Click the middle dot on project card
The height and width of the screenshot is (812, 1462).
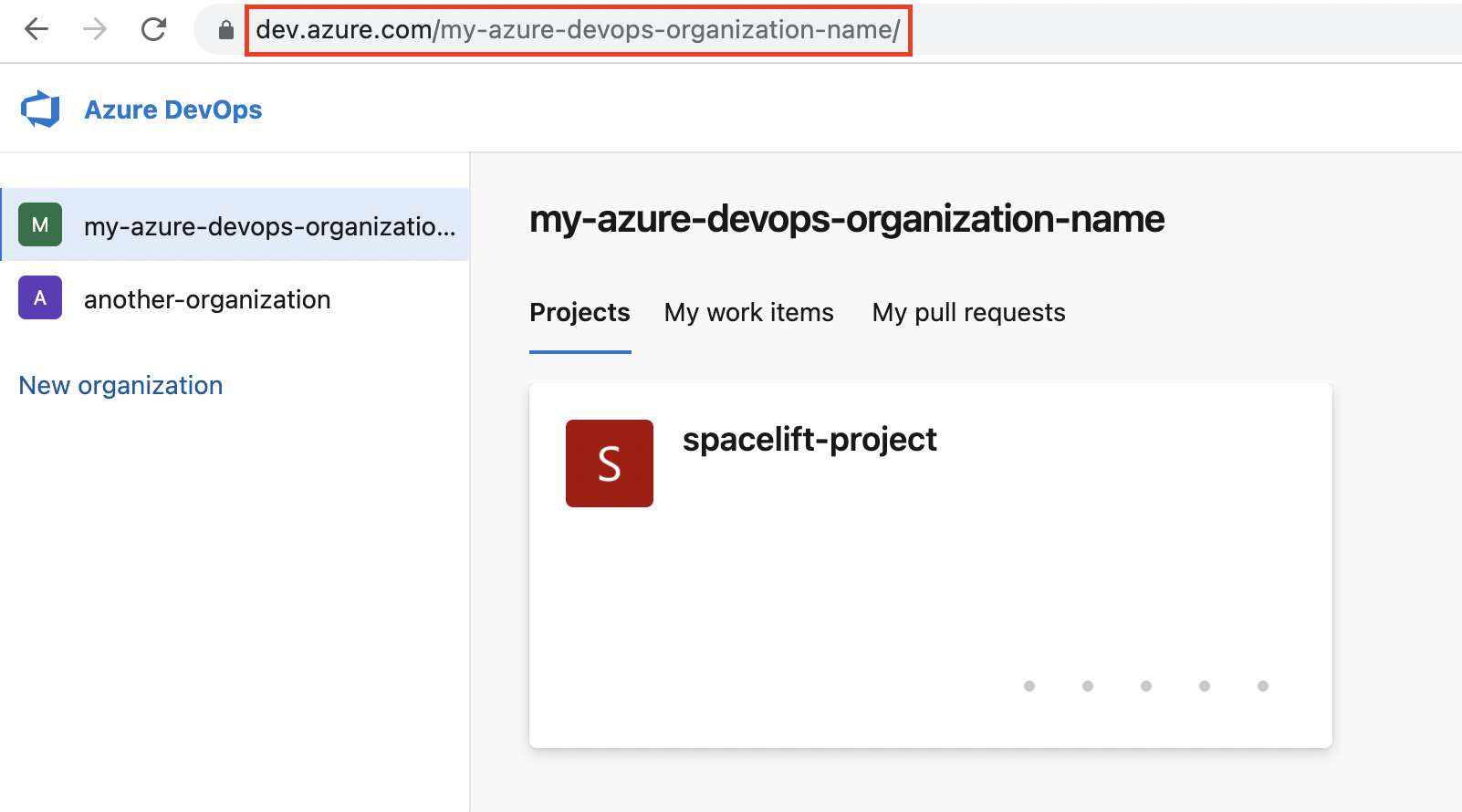[1146, 686]
